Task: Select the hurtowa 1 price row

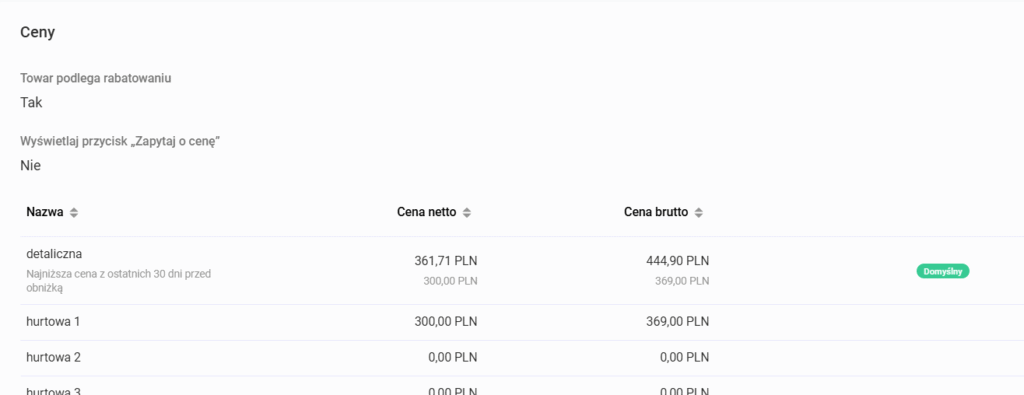Action: (x=522, y=323)
